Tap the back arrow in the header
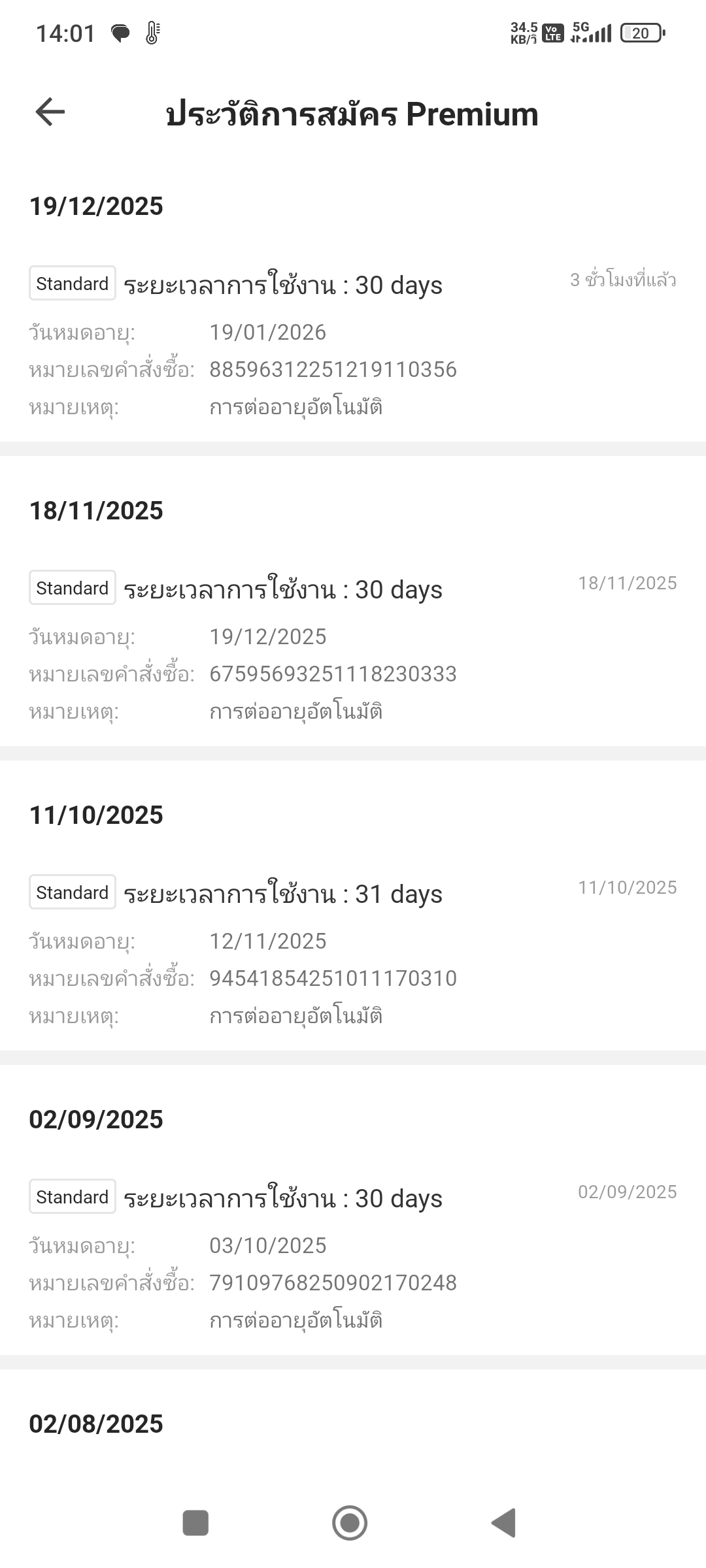The image size is (706, 1568). point(50,112)
